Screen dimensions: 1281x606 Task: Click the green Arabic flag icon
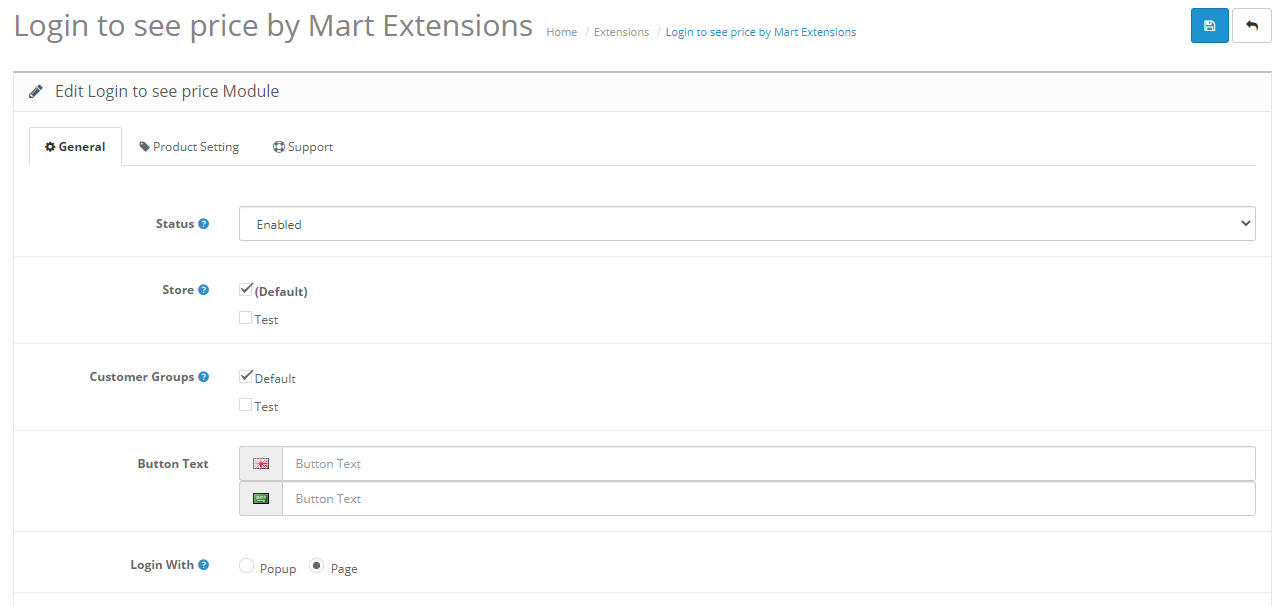click(261, 498)
